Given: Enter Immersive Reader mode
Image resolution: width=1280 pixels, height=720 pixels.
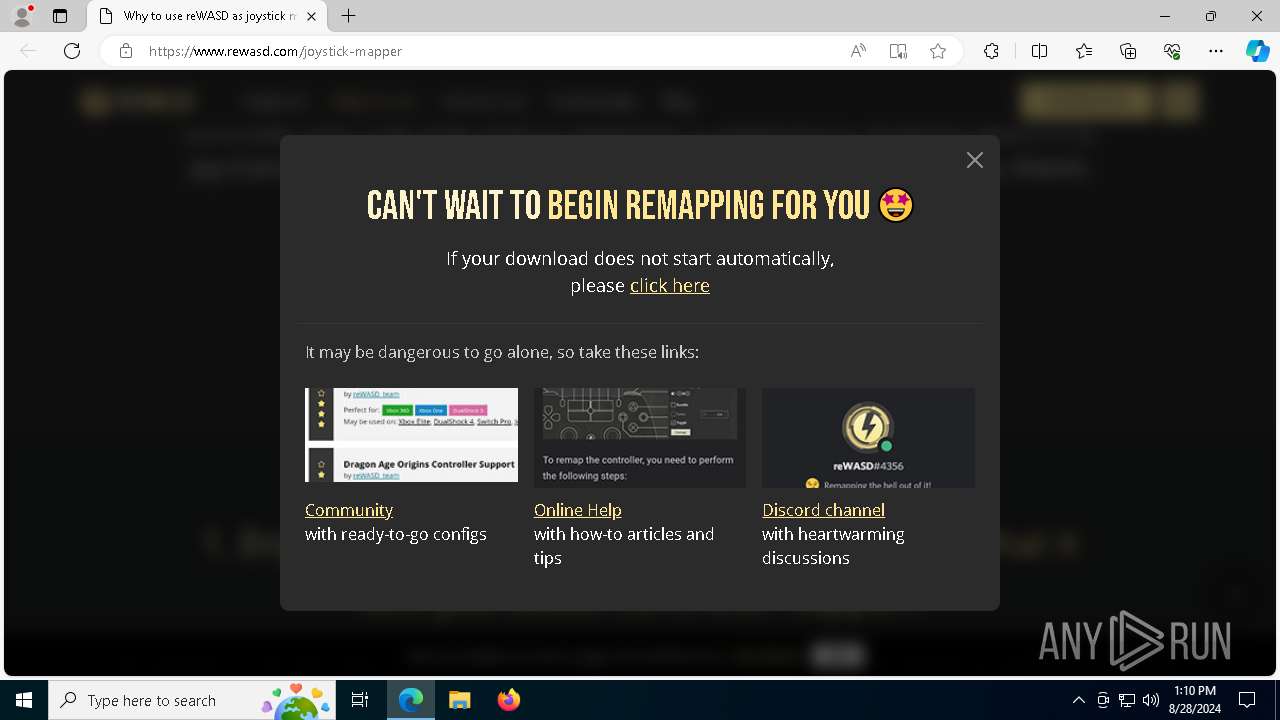Looking at the screenshot, I should (898, 51).
